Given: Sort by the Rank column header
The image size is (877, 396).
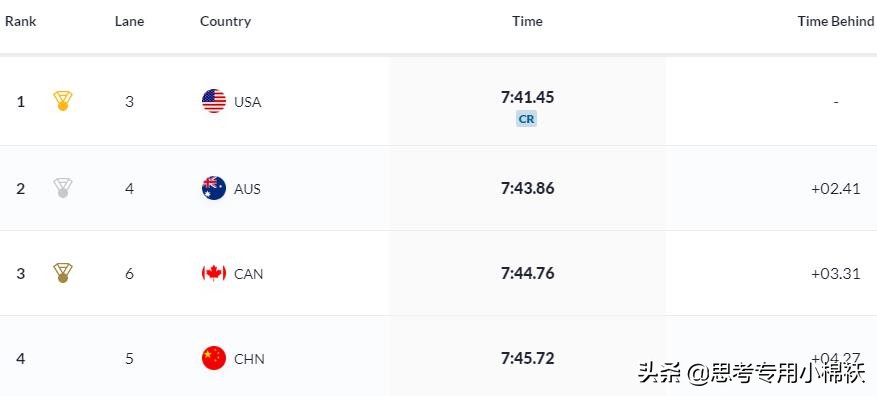Looking at the screenshot, I should tap(21, 21).
